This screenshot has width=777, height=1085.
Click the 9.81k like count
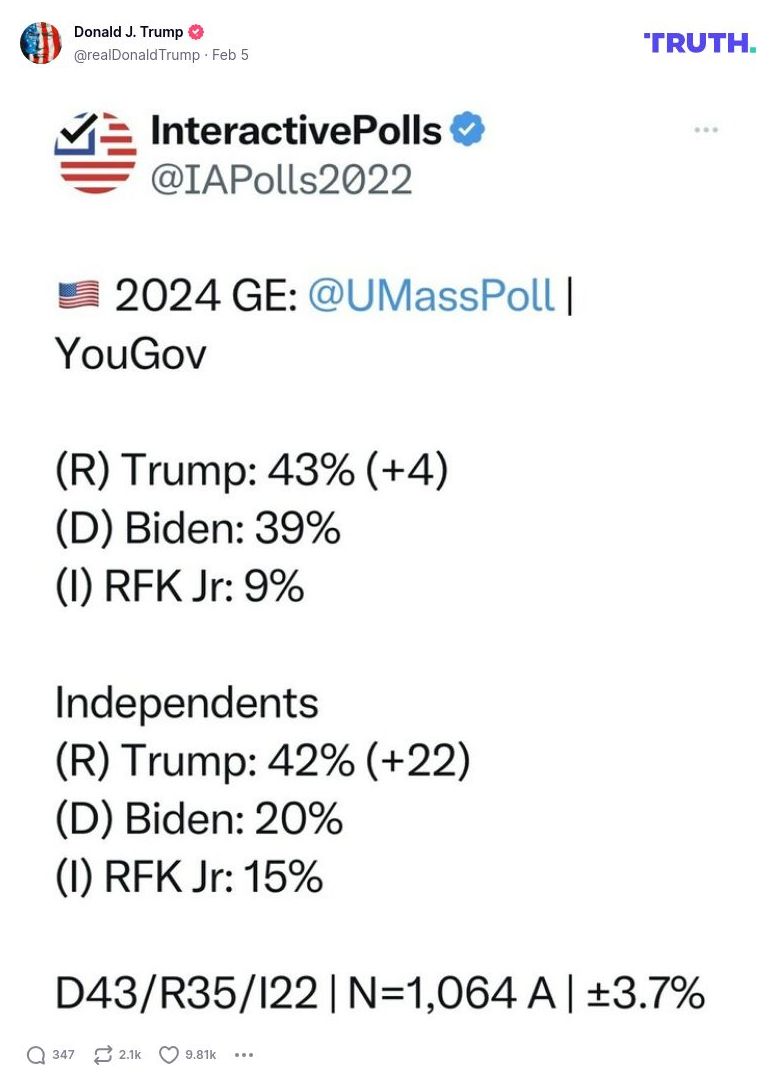(198, 1054)
